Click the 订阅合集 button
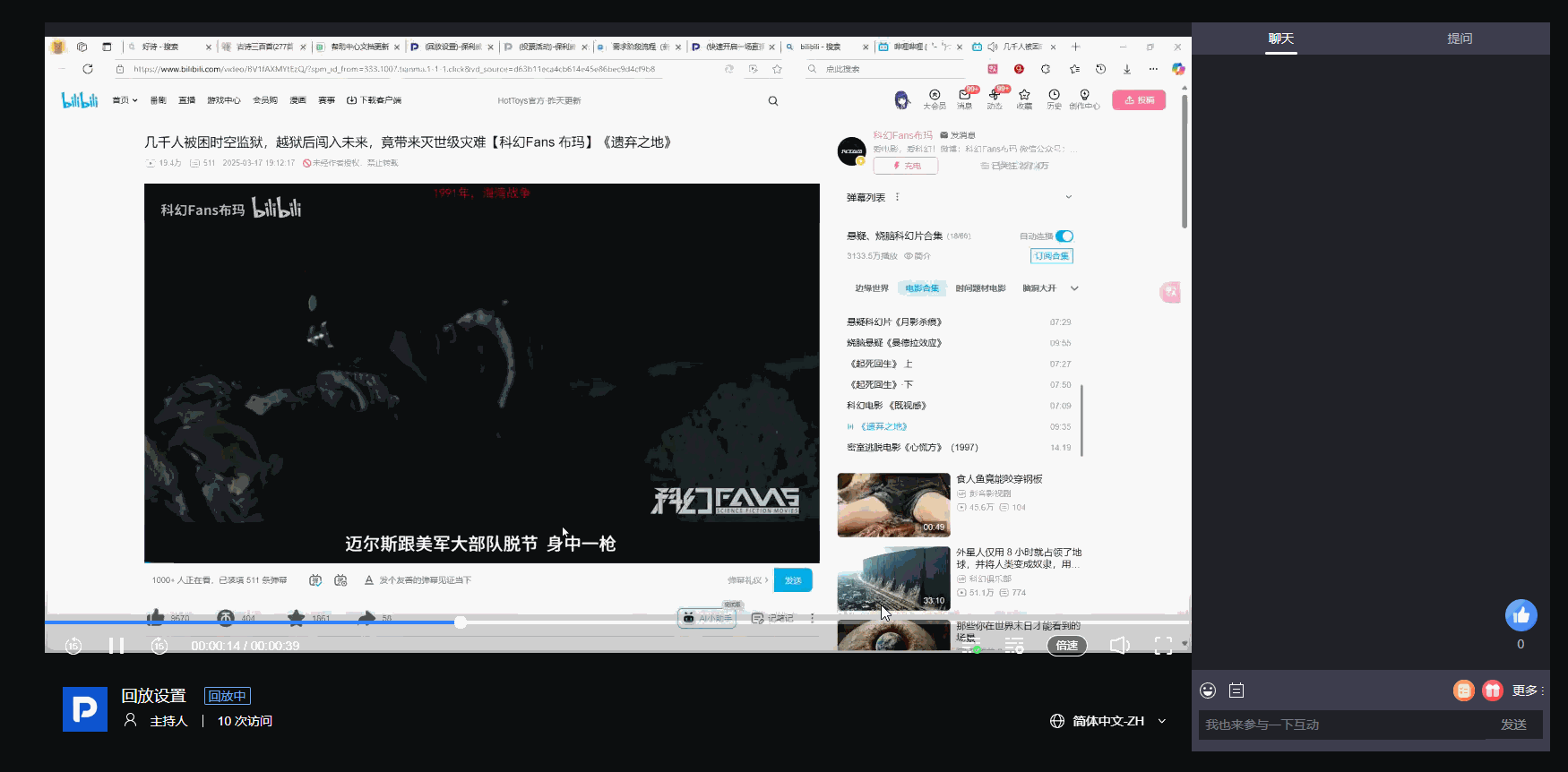1568x772 pixels. (1052, 256)
